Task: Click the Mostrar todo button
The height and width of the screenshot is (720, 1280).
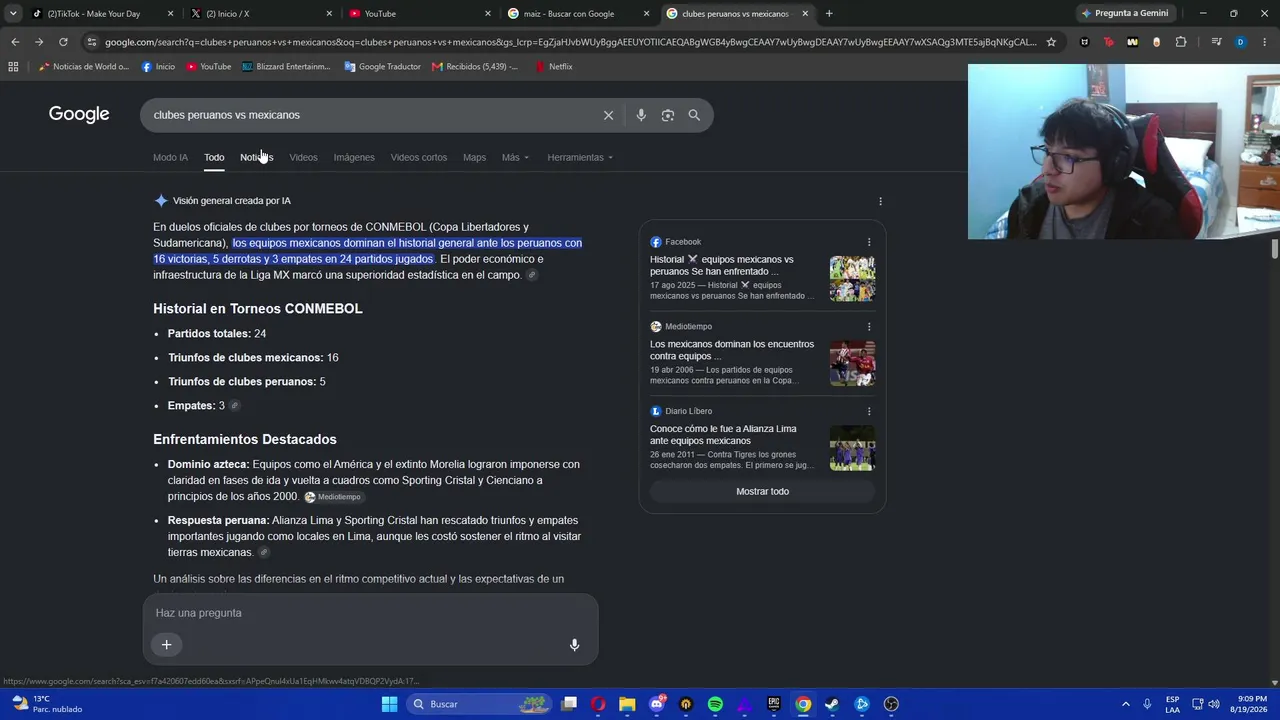Action: (762, 491)
